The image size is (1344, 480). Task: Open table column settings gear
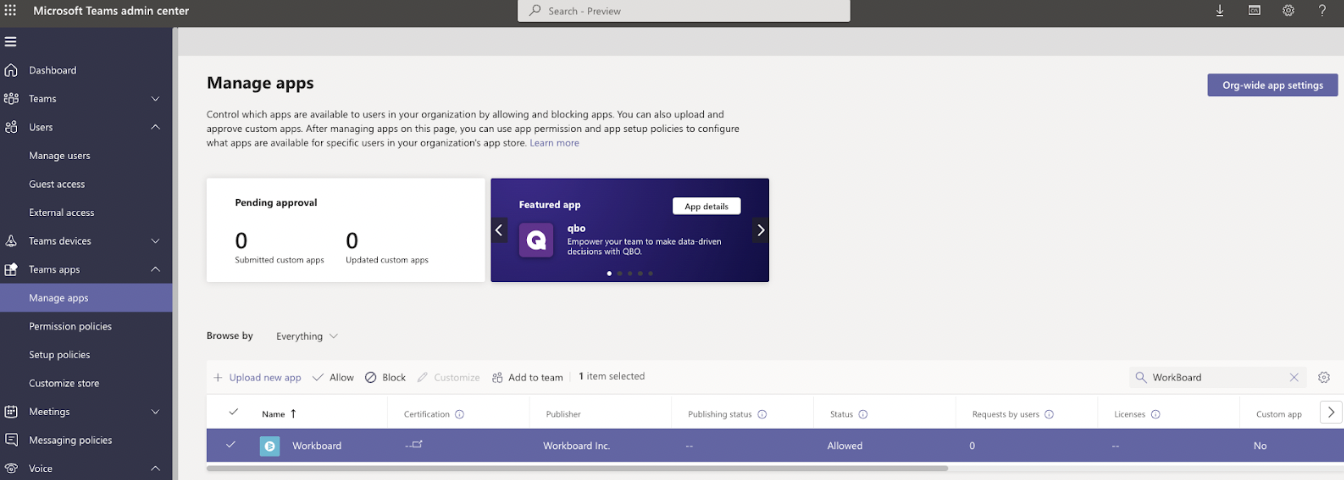pyautogui.click(x=1324, y=377)
